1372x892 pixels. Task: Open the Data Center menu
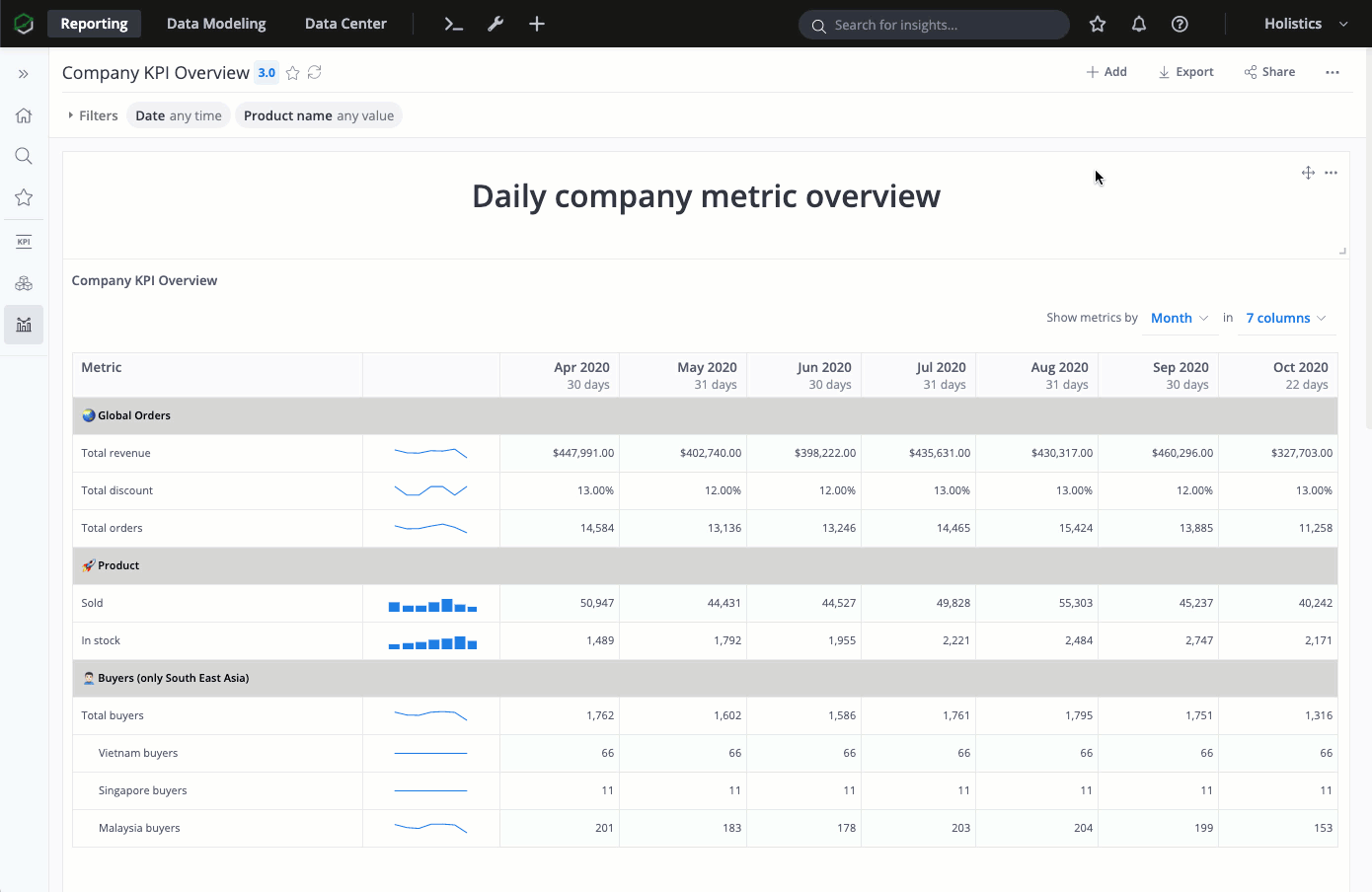344,23
